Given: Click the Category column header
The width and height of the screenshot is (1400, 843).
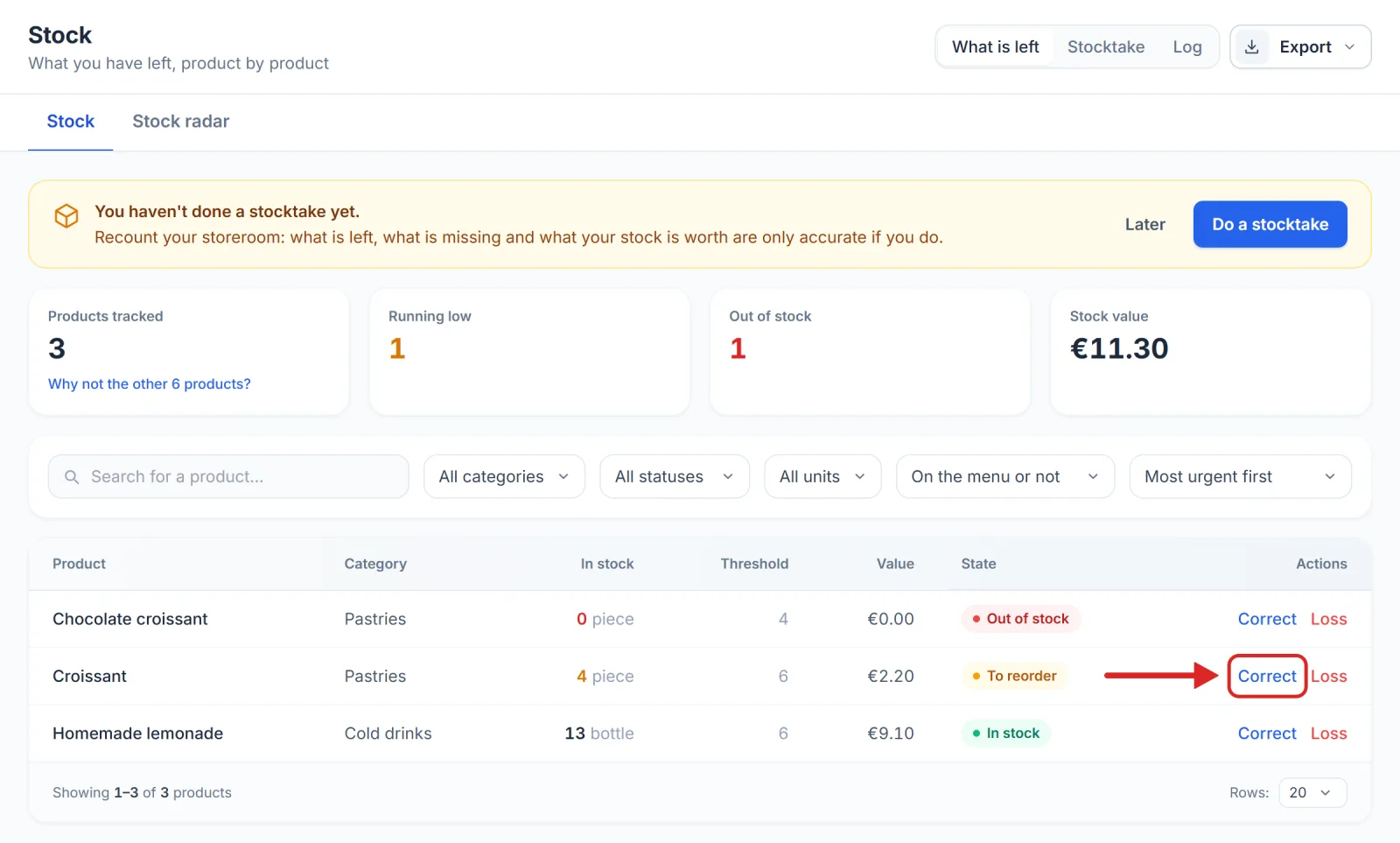Looking at the screenshot, I should (375, 564).
